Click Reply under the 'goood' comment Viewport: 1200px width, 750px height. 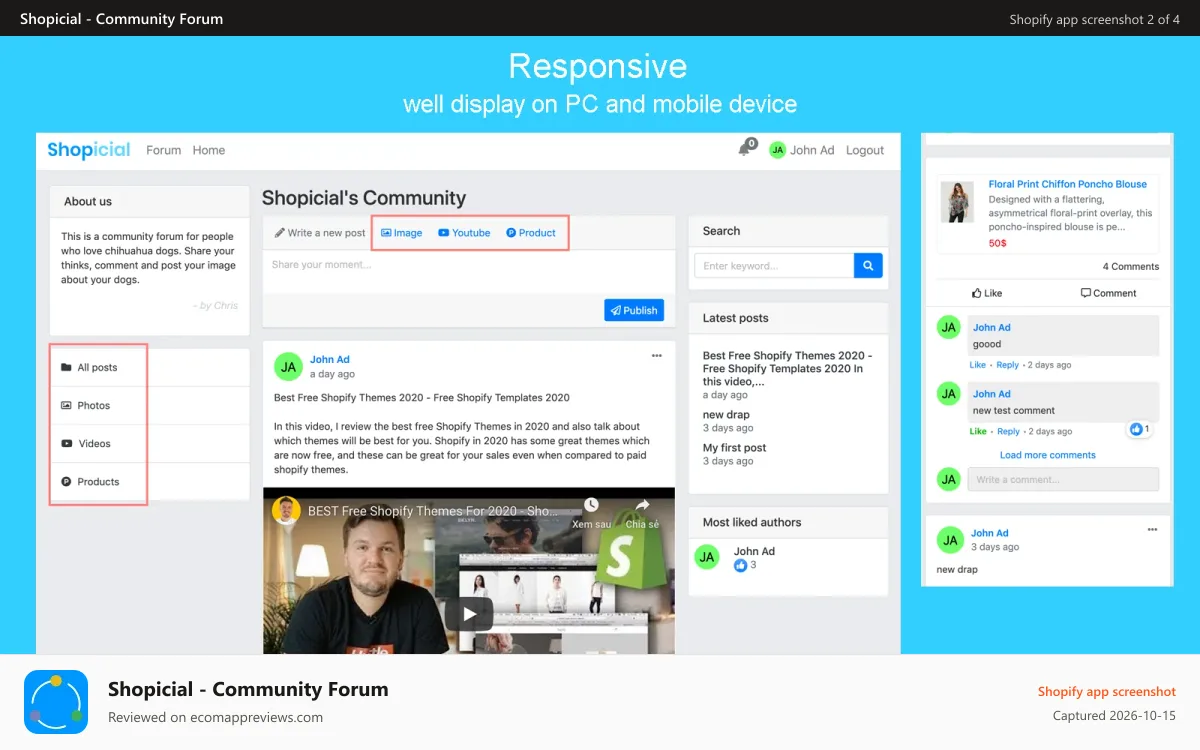point(1008,365)
